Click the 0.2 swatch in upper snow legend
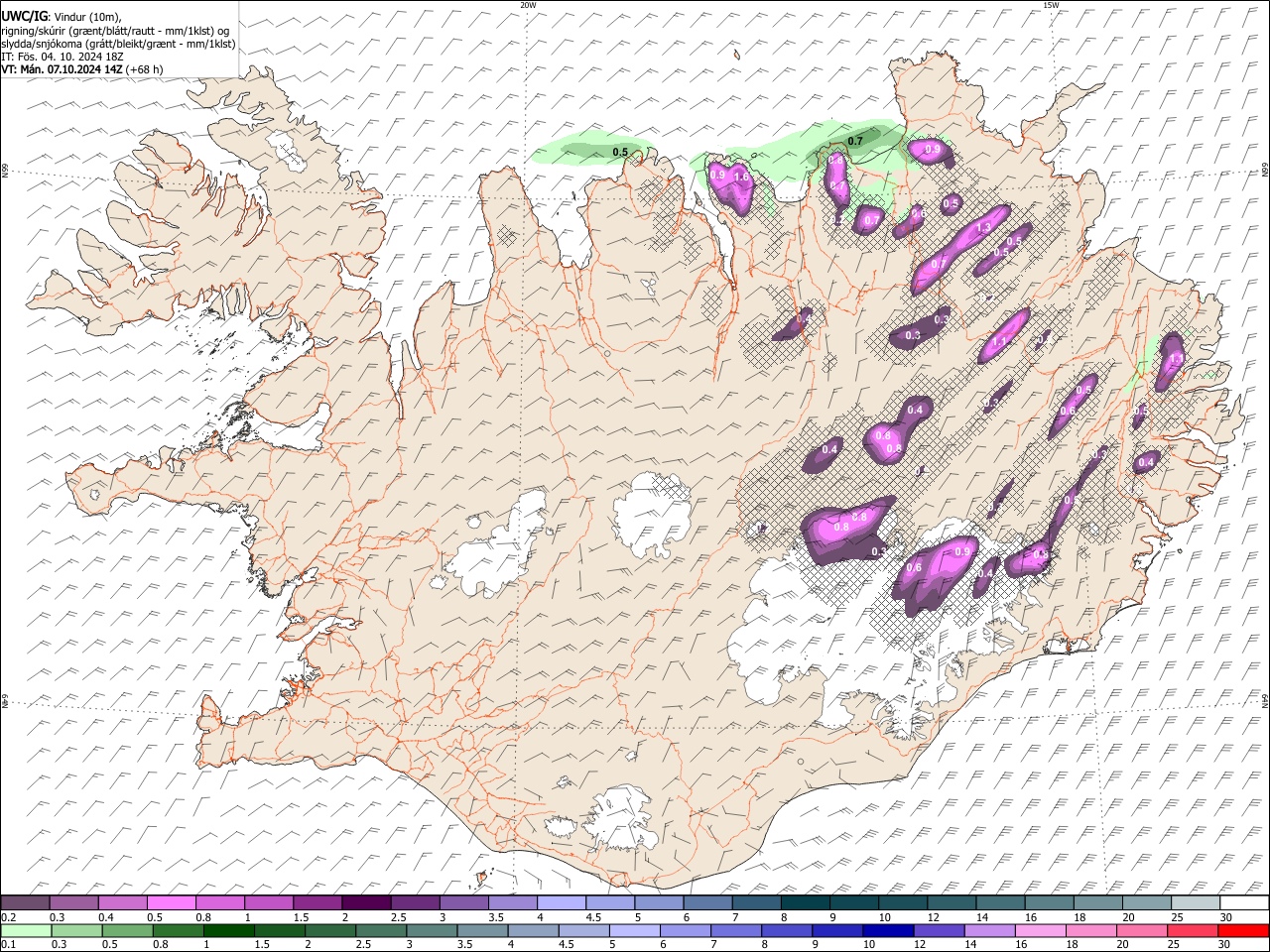This screenshot has height=952, width=1270. [x=25, y=902]
